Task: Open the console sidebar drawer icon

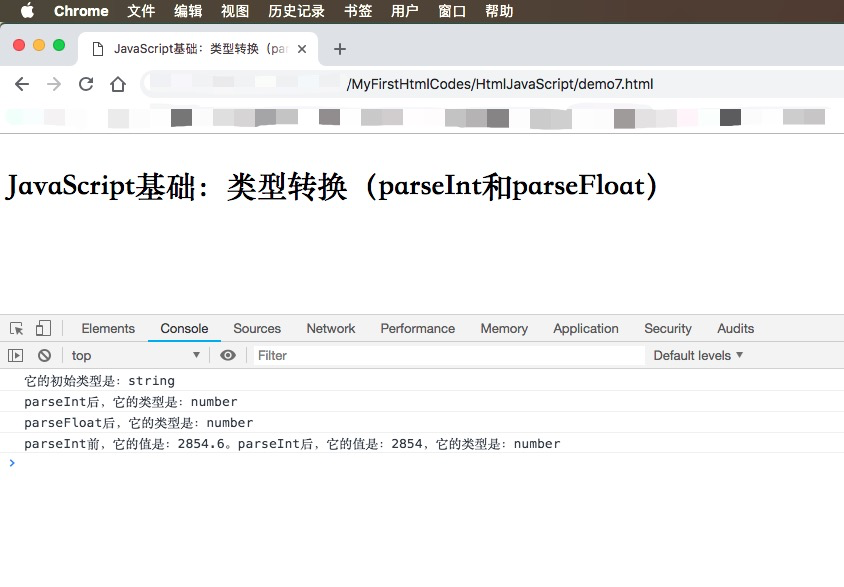Action: point(16,355)
